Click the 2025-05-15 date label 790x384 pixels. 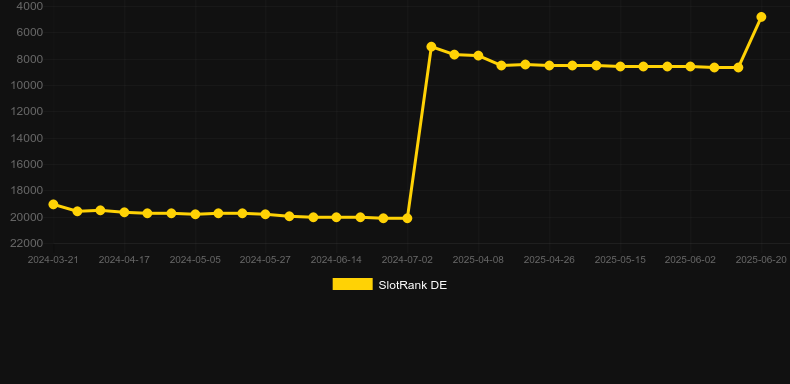[x=620, y=260]
